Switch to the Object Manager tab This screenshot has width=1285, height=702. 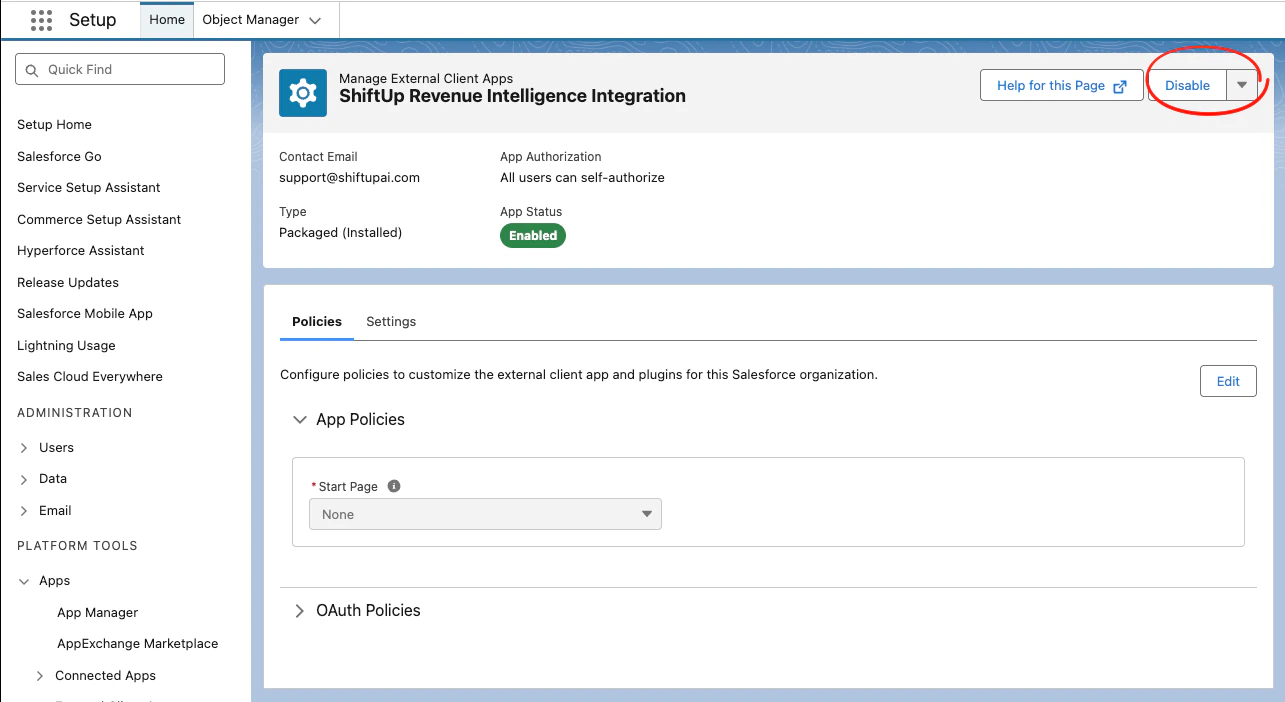[x=250, y=20]
